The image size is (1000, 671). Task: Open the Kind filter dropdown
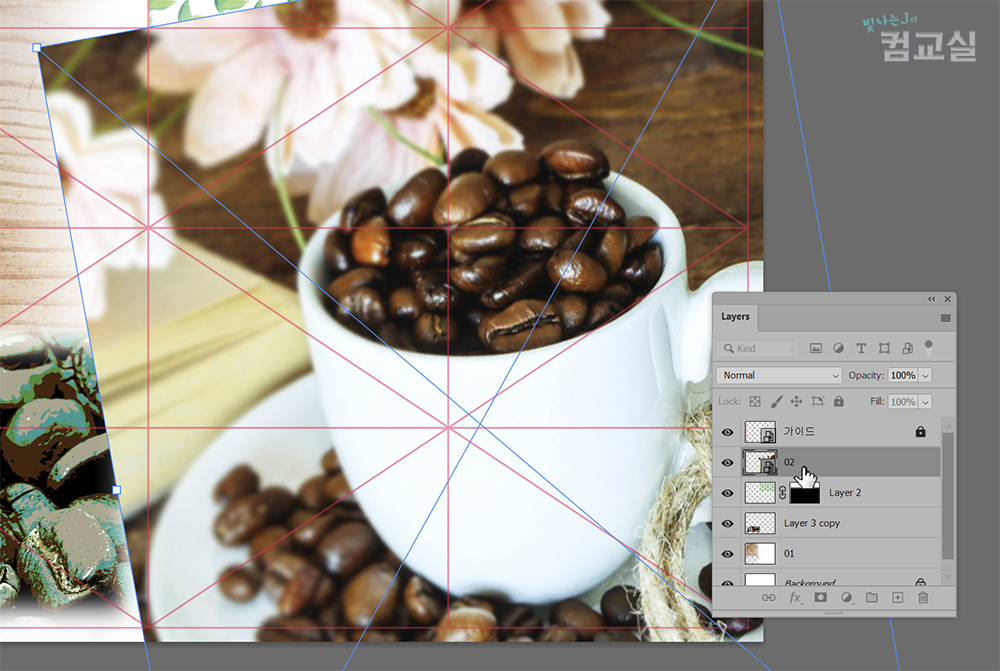click(757, 348)
